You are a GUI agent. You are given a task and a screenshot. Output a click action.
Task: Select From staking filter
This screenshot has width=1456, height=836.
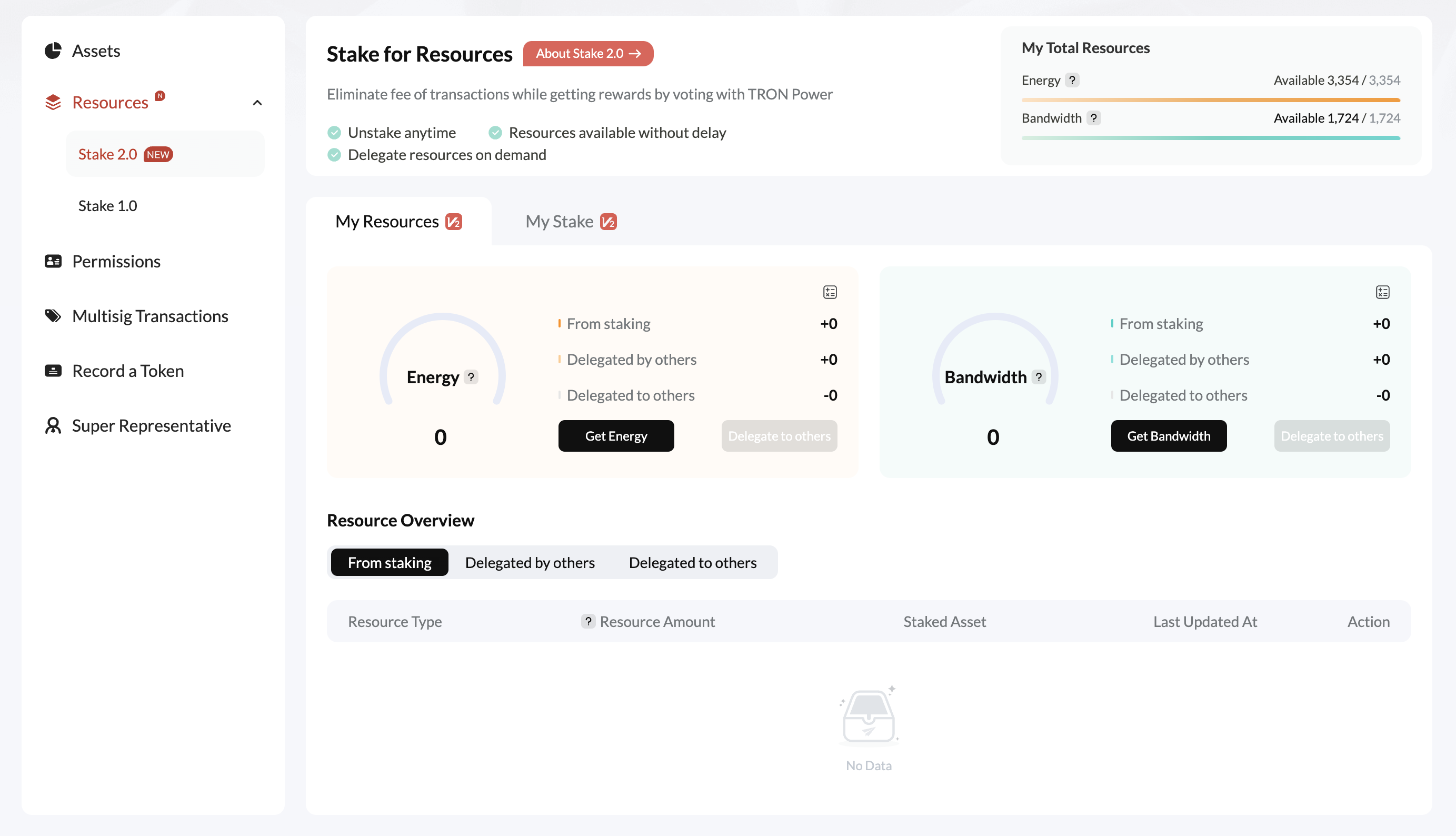click(389, 563)
